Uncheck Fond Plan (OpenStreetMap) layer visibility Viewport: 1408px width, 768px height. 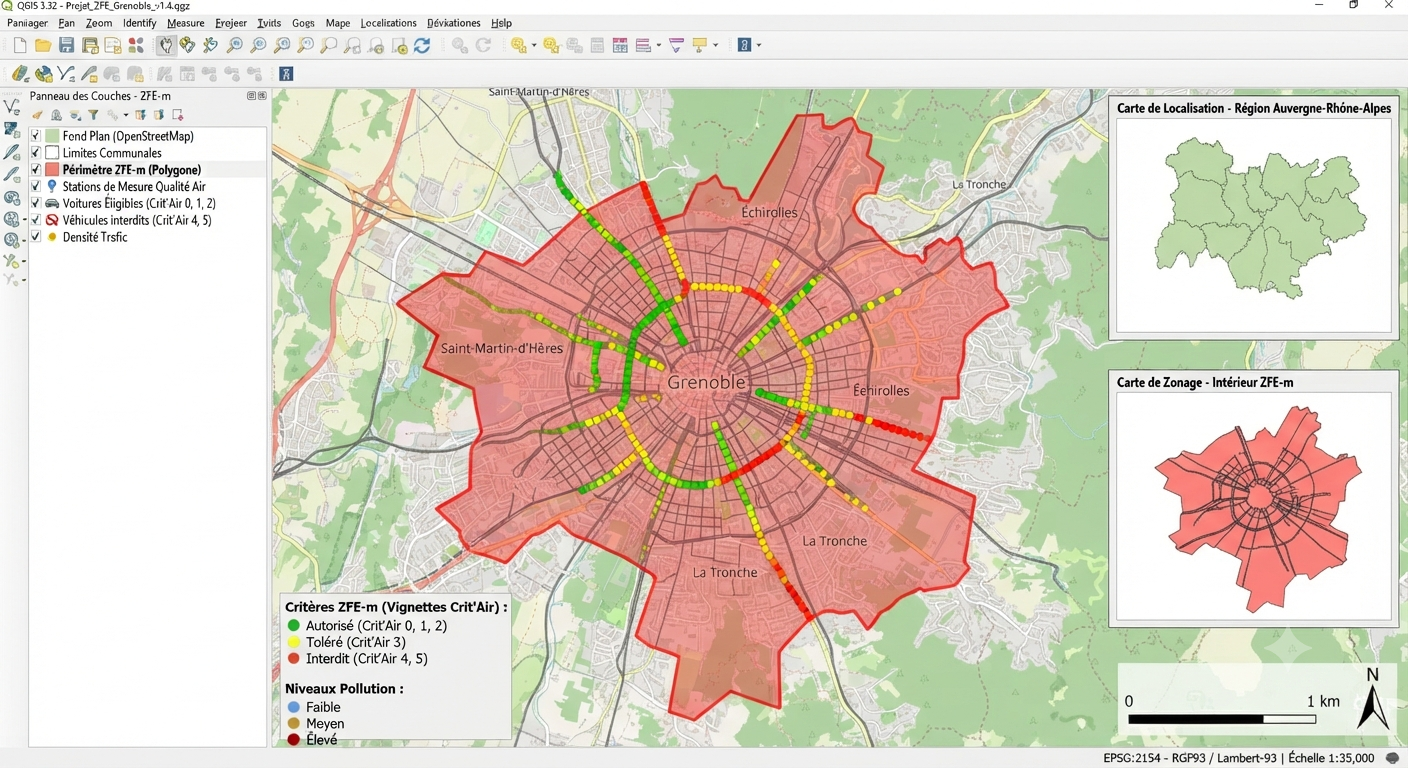[36, 136]
